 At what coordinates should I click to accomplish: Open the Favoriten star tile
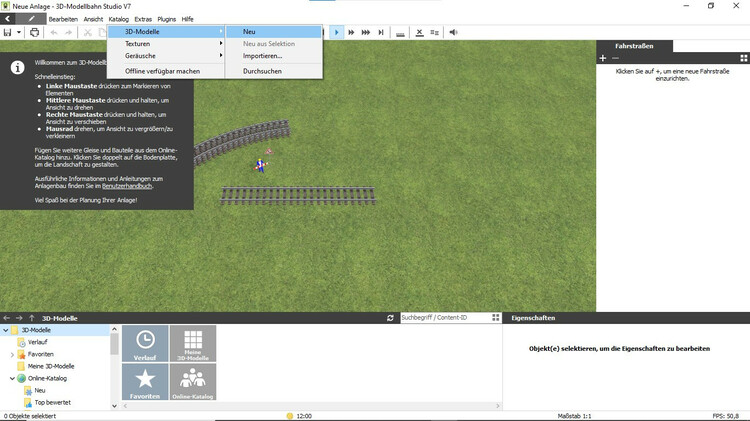pyautogui.click(x=145, y=382)
